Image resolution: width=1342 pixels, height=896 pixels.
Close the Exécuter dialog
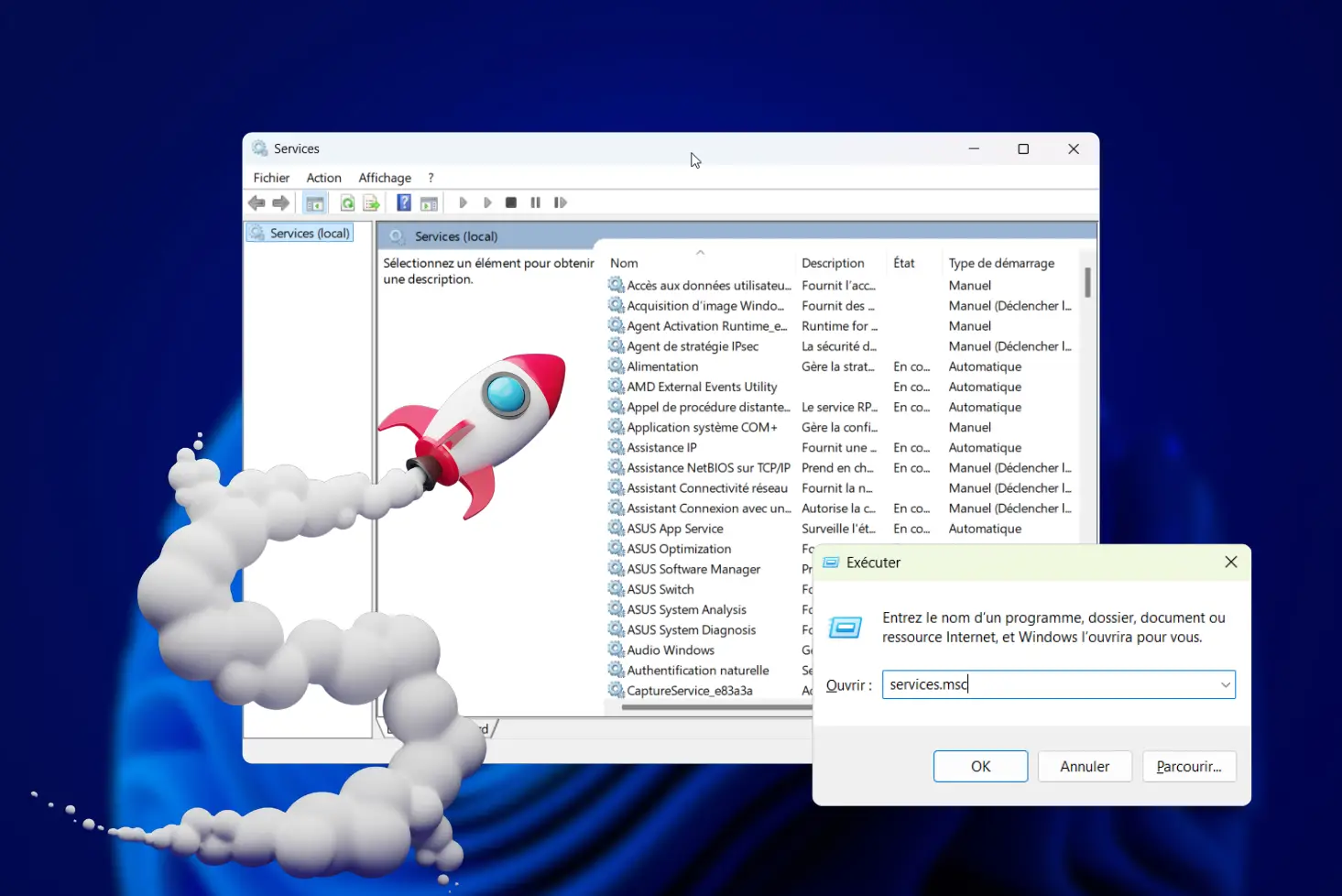1231,563
